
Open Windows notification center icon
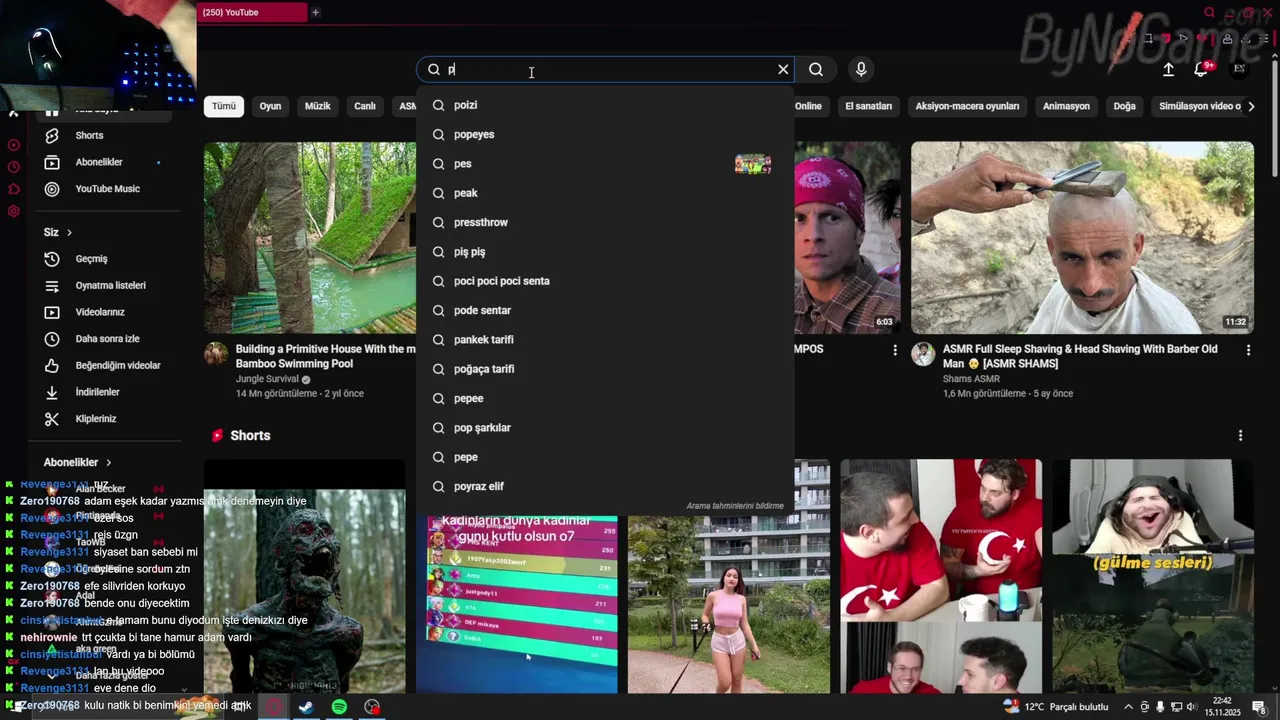1259,707
